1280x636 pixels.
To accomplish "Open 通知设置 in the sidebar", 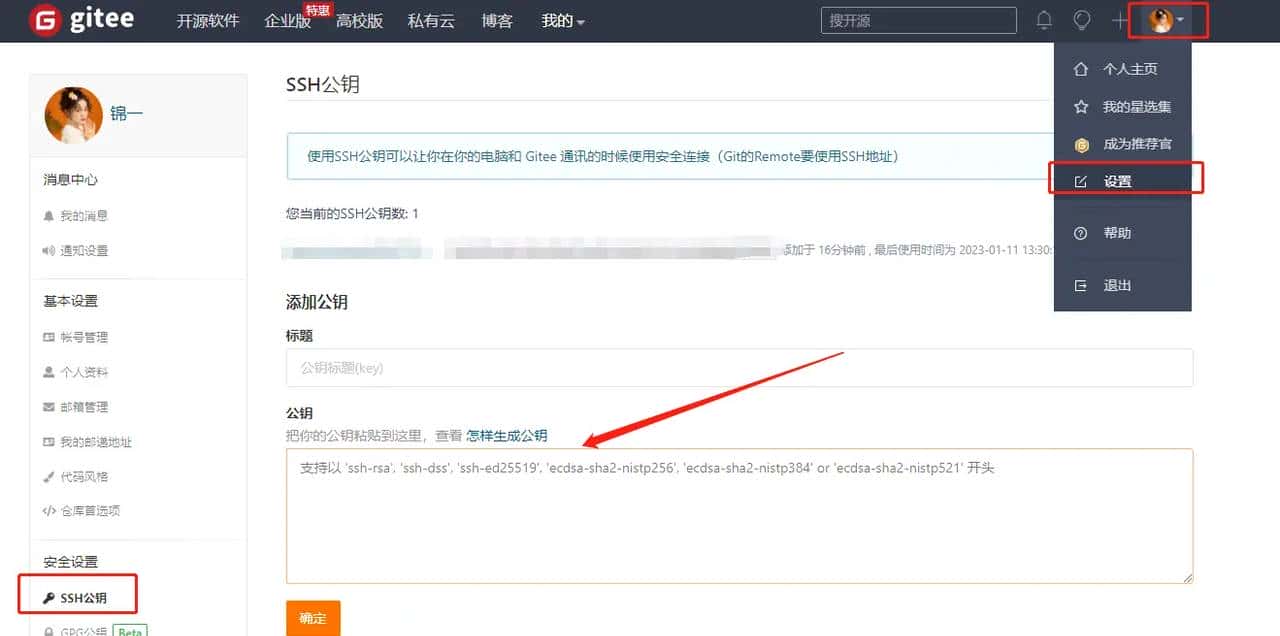I will (78, 250).
